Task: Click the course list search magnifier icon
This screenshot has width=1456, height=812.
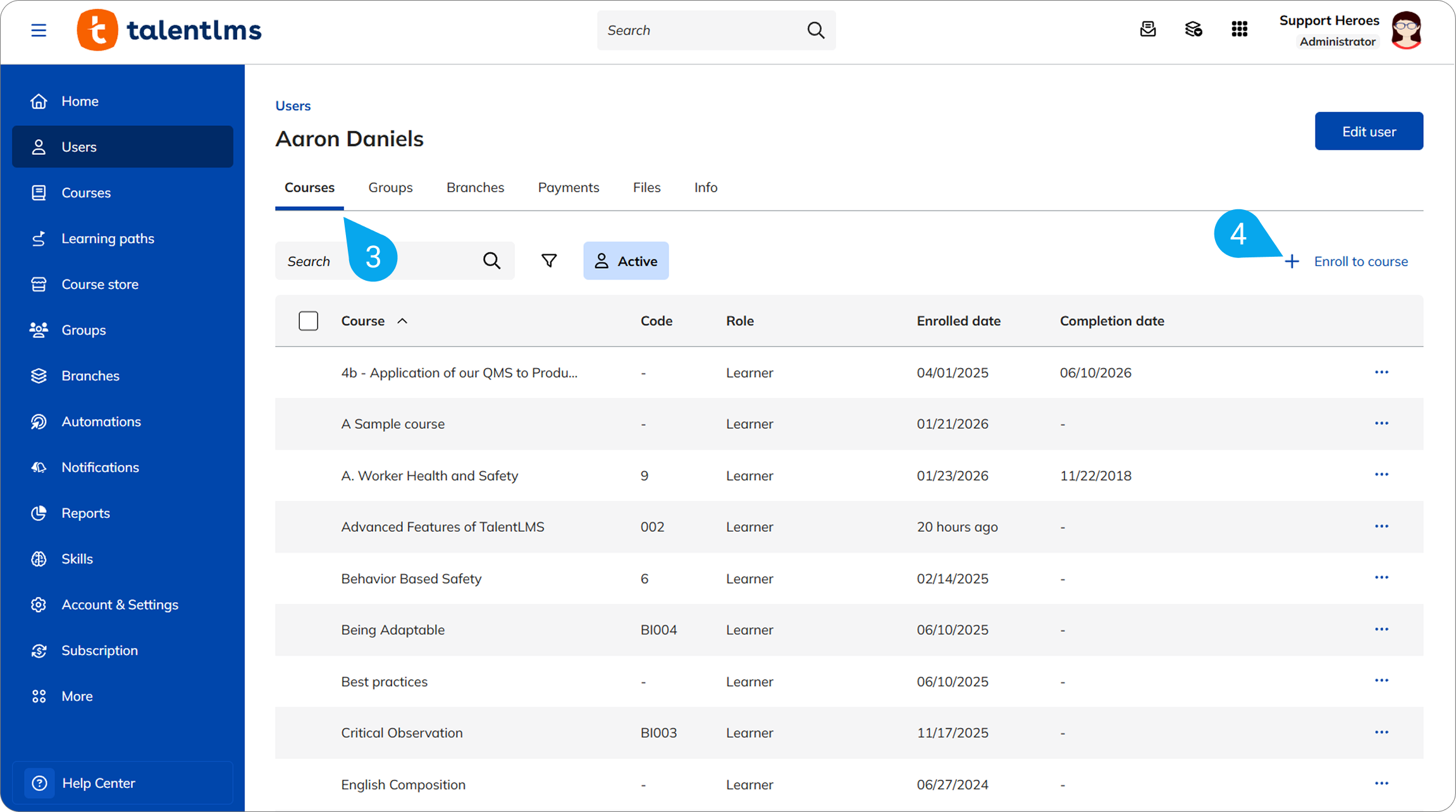Action: tap(491, 261)
